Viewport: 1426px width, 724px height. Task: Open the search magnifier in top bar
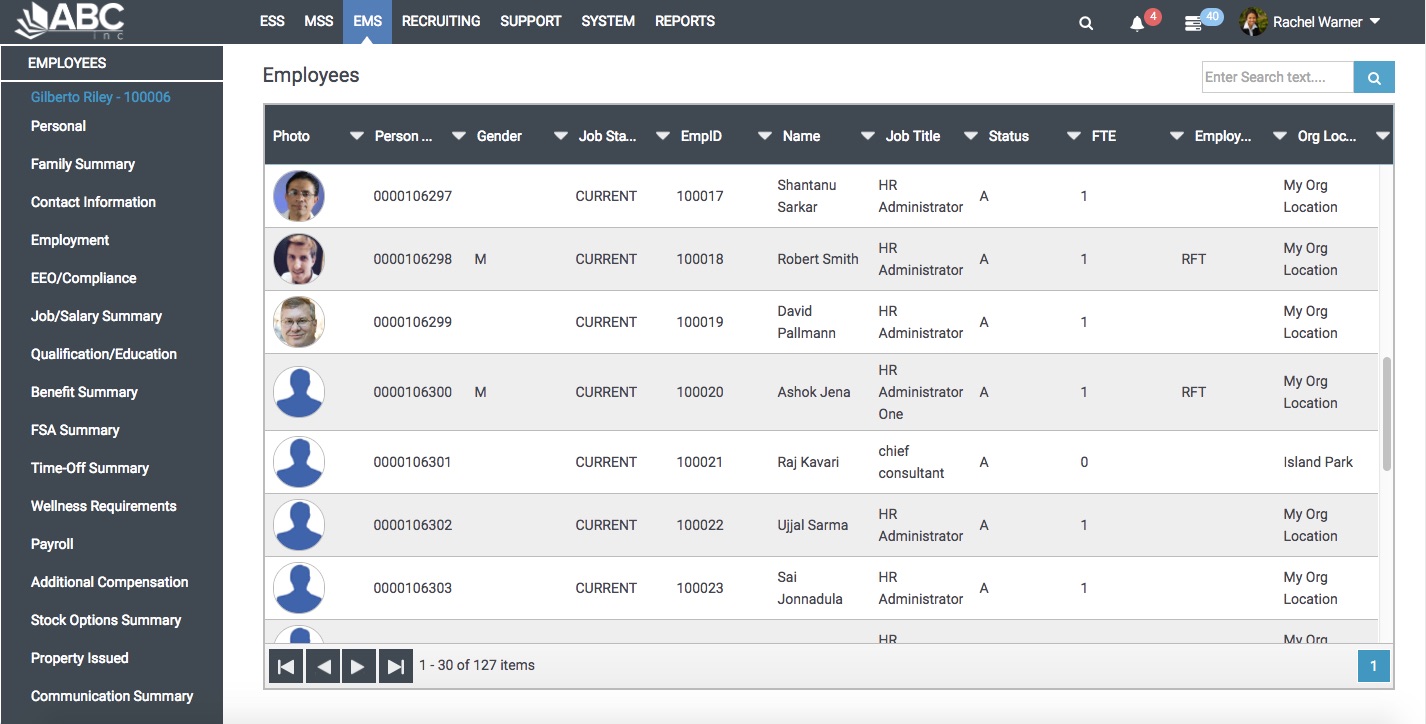click(x=1086, y=23)
